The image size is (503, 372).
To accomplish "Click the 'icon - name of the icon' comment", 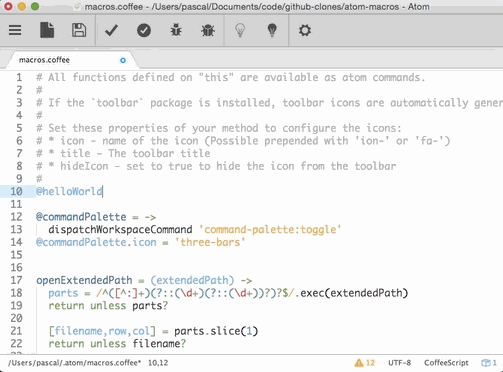I will point(243,141).
